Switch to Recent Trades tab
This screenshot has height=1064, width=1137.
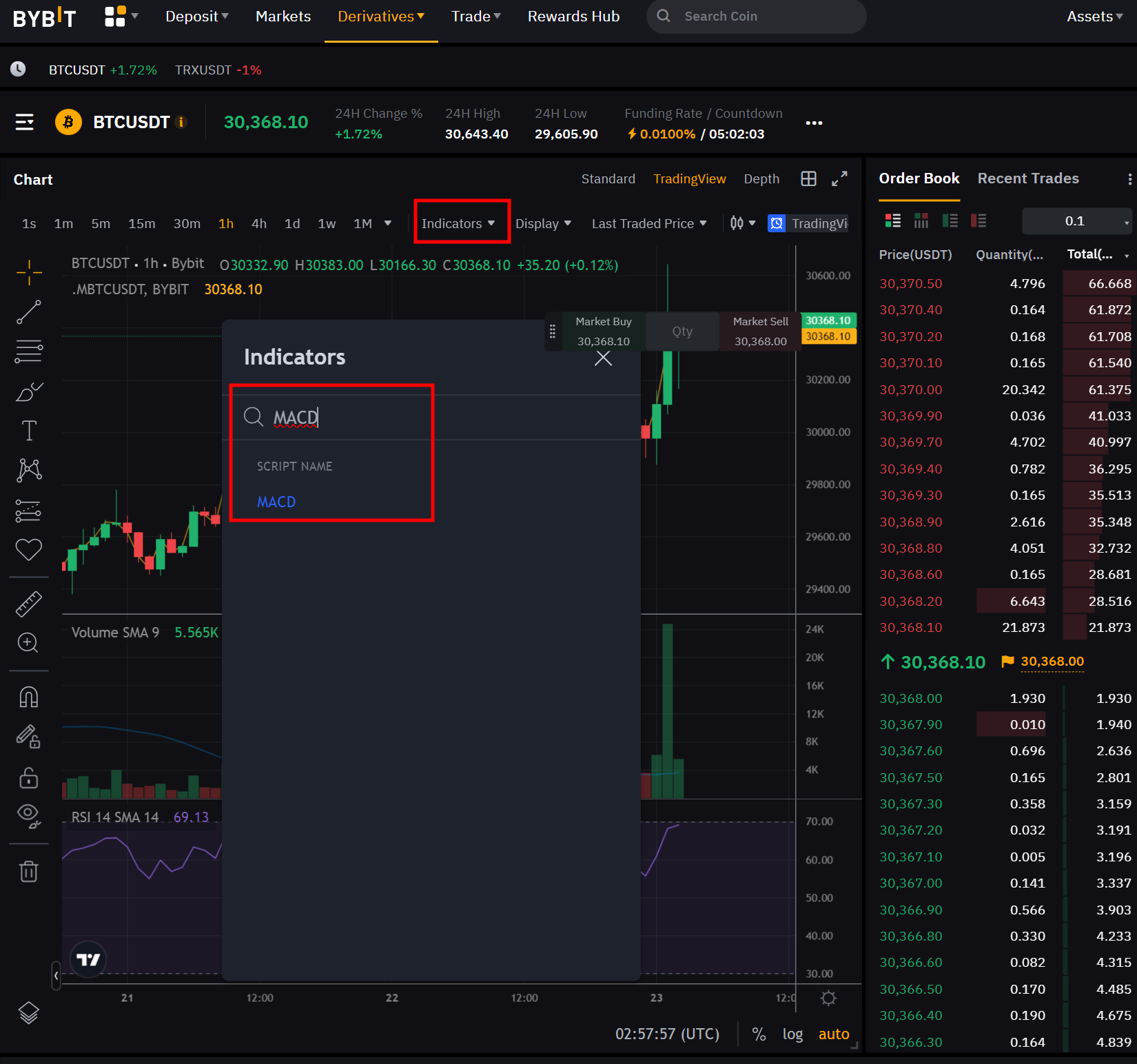(x=1028, y=178)
